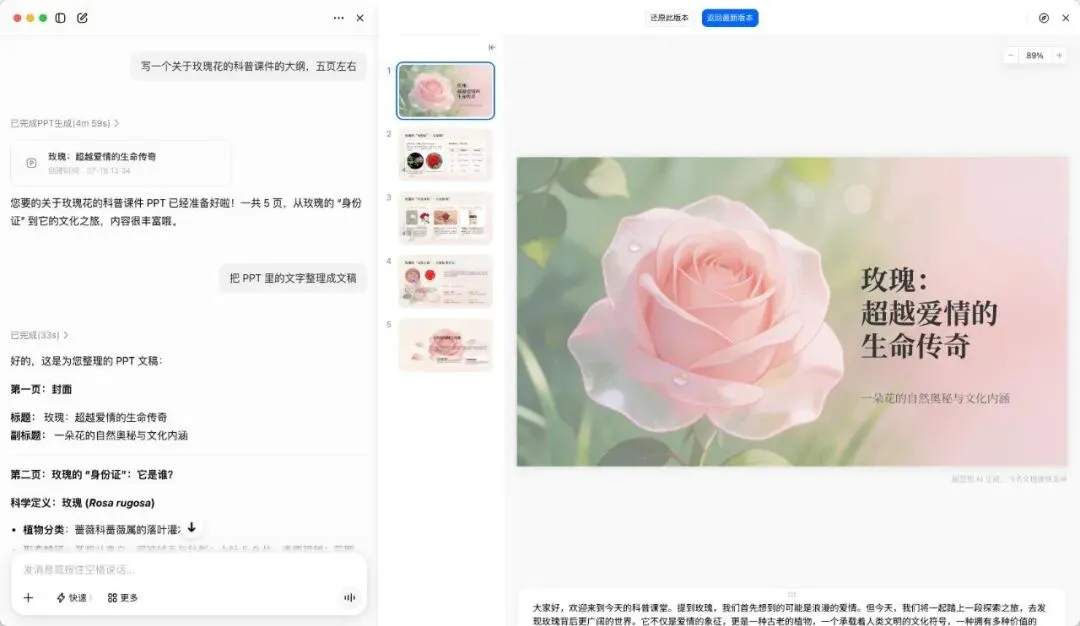Jump to bottom with down-arrow button

[x=191, y=528]
